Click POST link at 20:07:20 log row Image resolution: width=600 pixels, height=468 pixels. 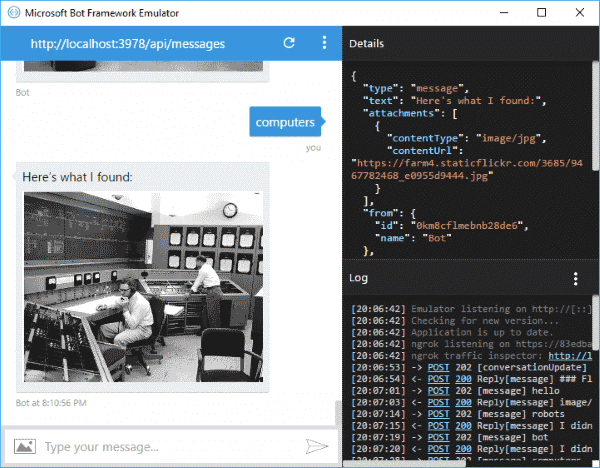(438, 449)
